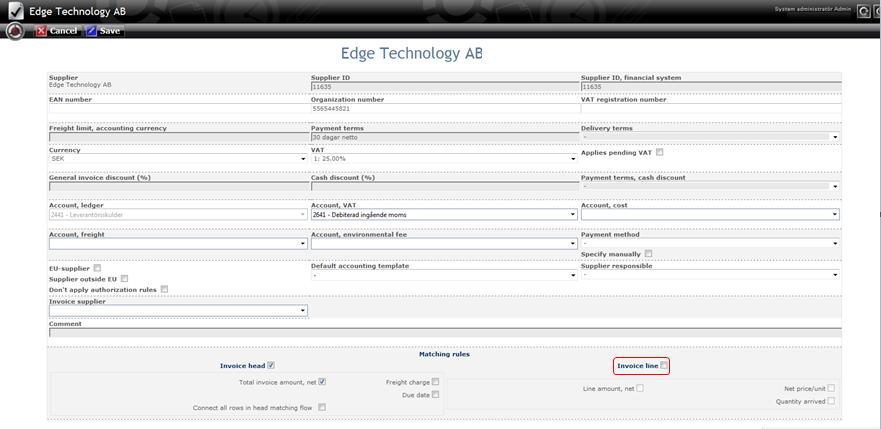The height and width of the screenshot is (429, 881).
Task: Click the document checkmark icon beside the title
Action: coord(16,11)
